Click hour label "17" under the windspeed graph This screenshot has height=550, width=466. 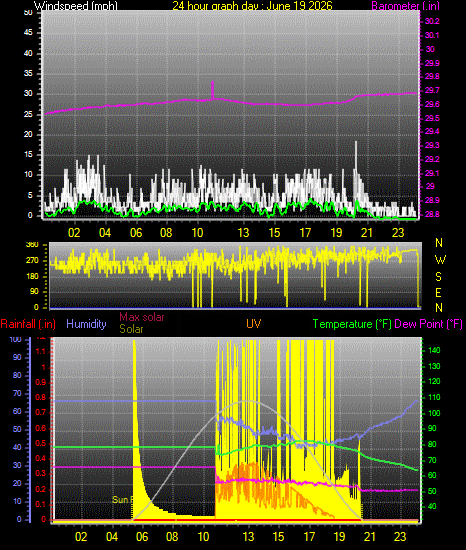tap(305, 233)
